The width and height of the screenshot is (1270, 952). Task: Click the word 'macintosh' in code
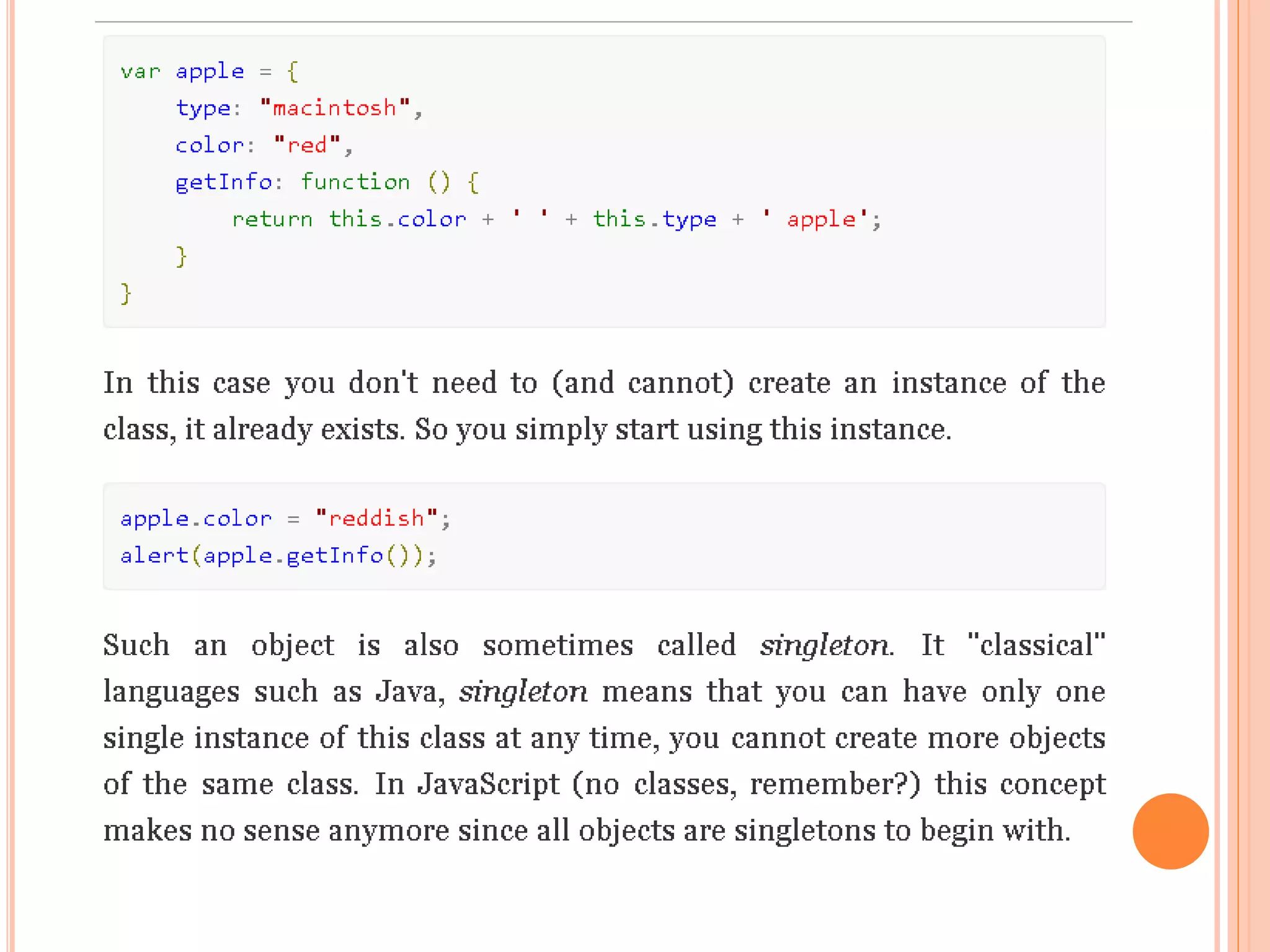pyautogui.click(x=334, y=108)
